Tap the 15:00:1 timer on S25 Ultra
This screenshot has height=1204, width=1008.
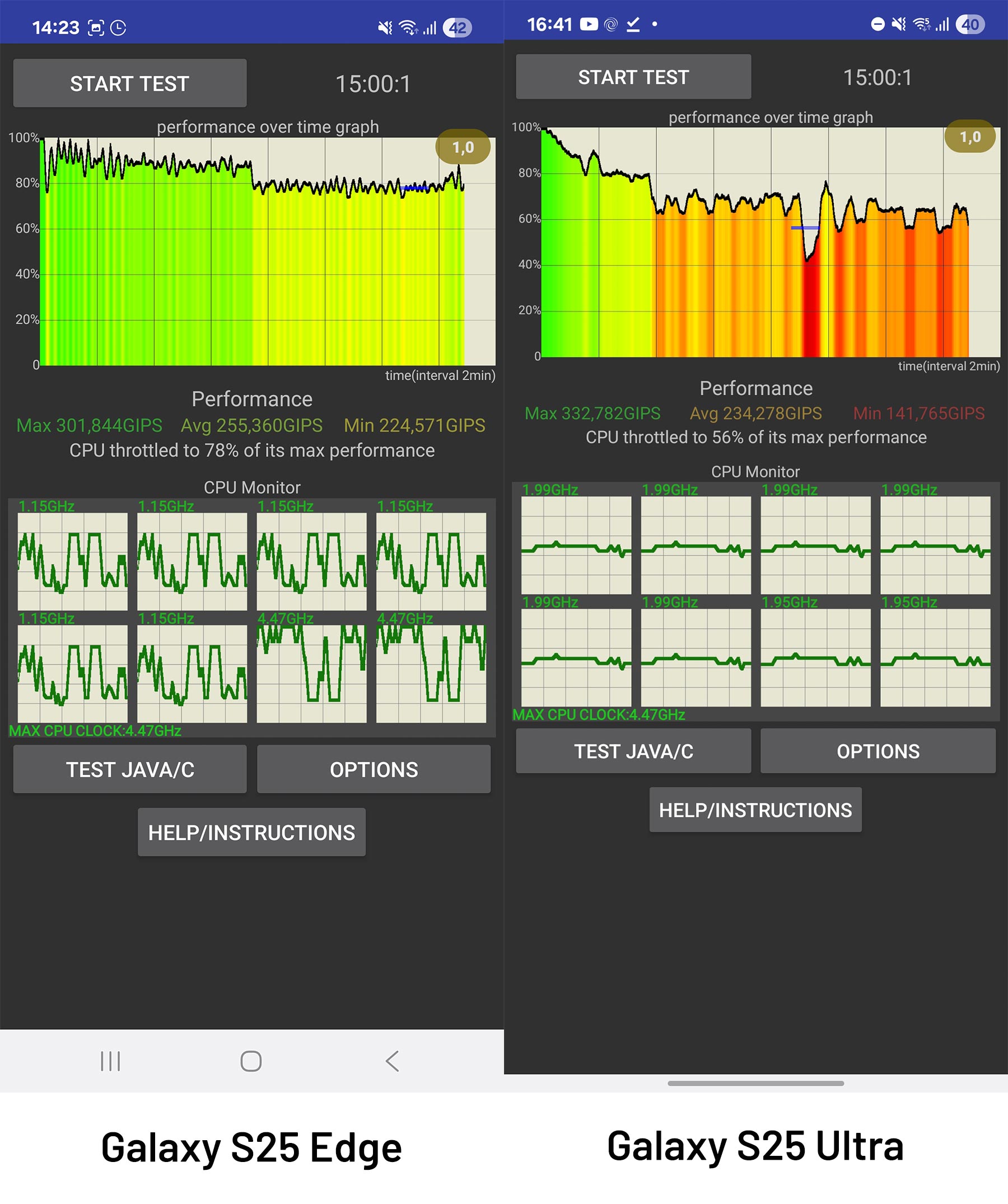coord(878,77)
